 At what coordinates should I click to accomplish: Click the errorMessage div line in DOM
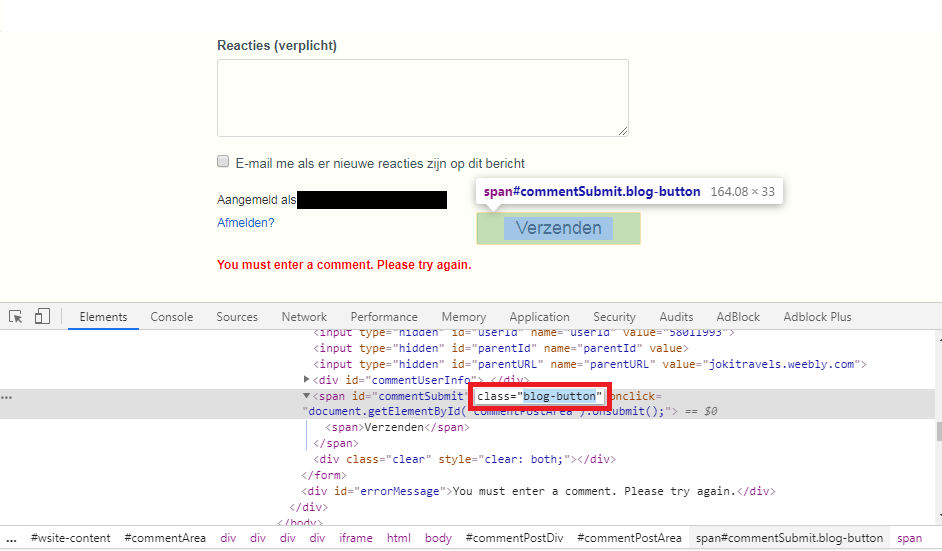pyautogui.click(x=538, y=491)
